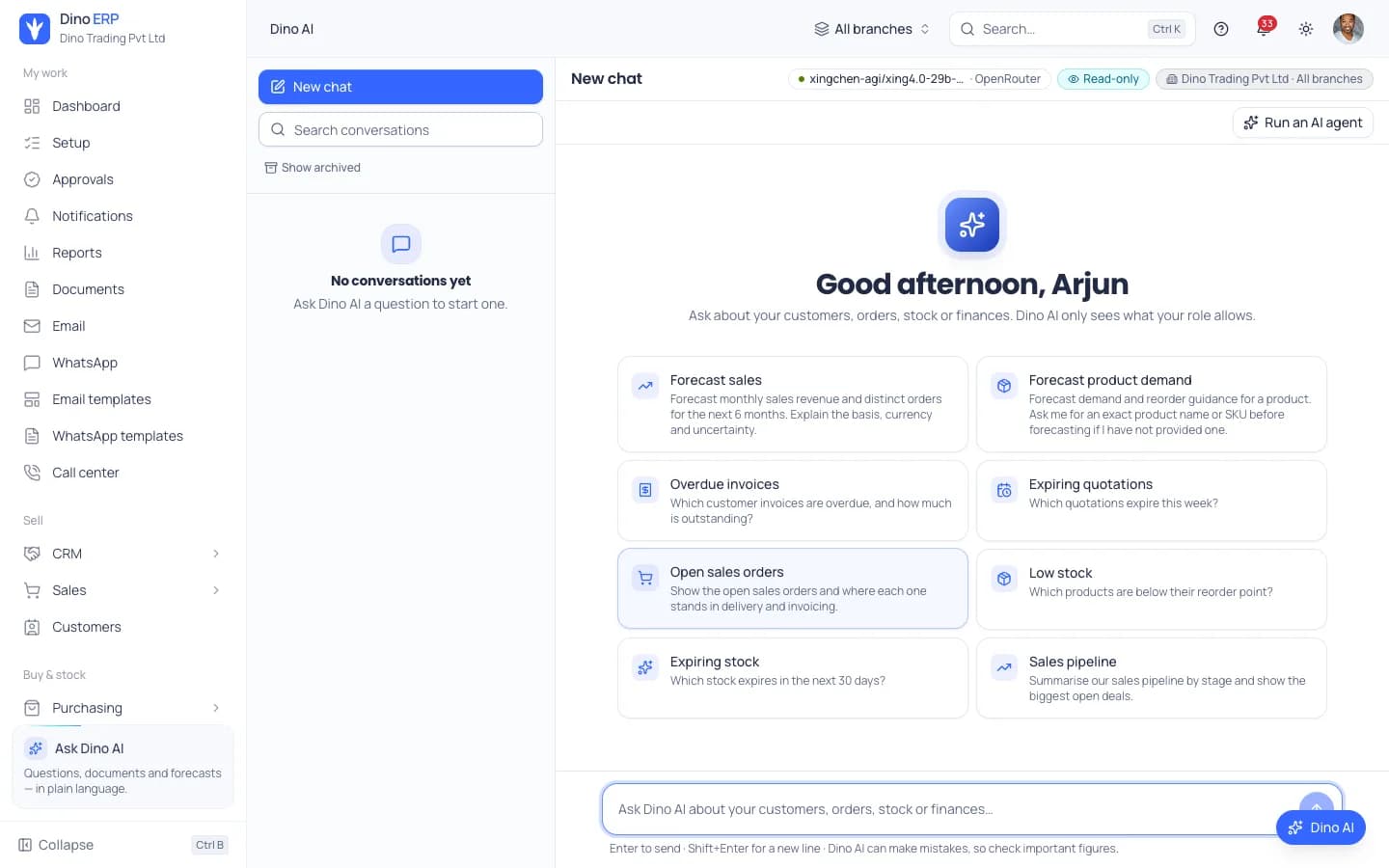The height and width of the screenshot is (868, 1389).
Task: Click the Forecast sales trend icon
Action: point(645,386)
